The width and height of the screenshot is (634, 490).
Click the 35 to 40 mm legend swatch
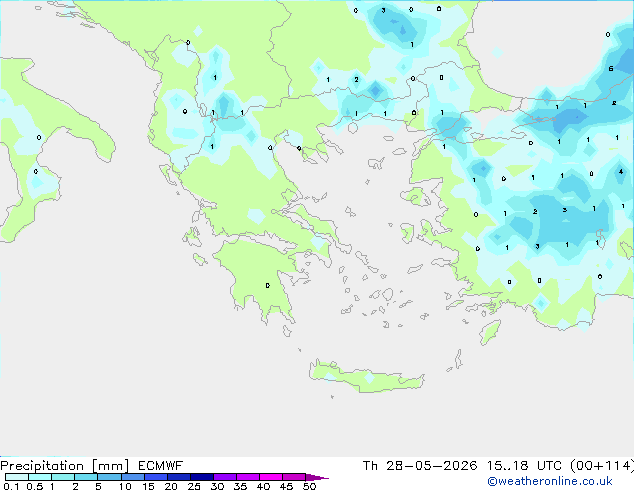[x=248, y=477]
